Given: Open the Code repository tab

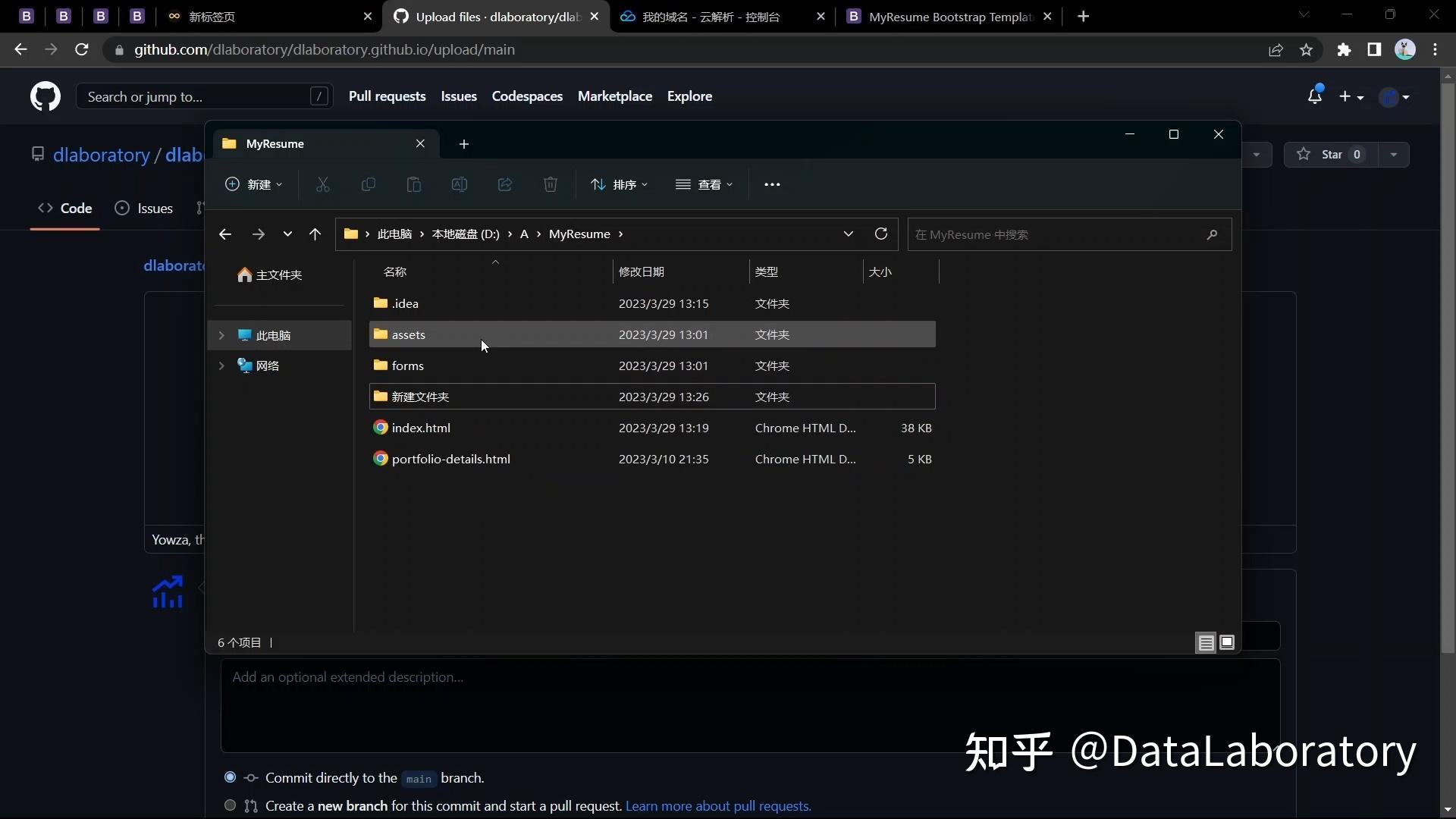Looking at the screenshot, I should pos(65,209).
